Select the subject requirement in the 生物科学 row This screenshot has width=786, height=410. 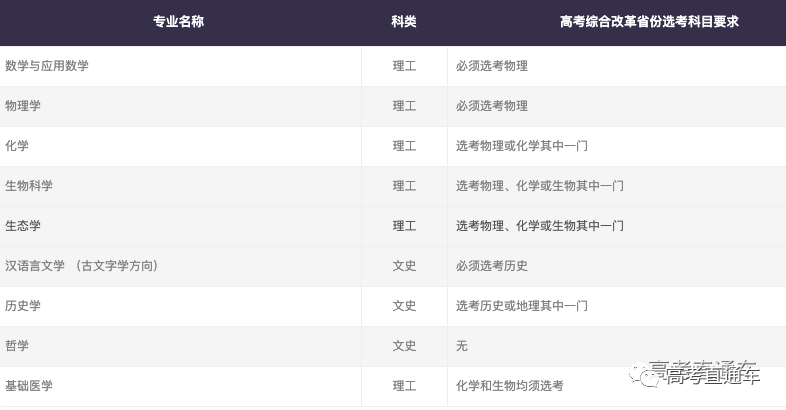coord(540,186)
